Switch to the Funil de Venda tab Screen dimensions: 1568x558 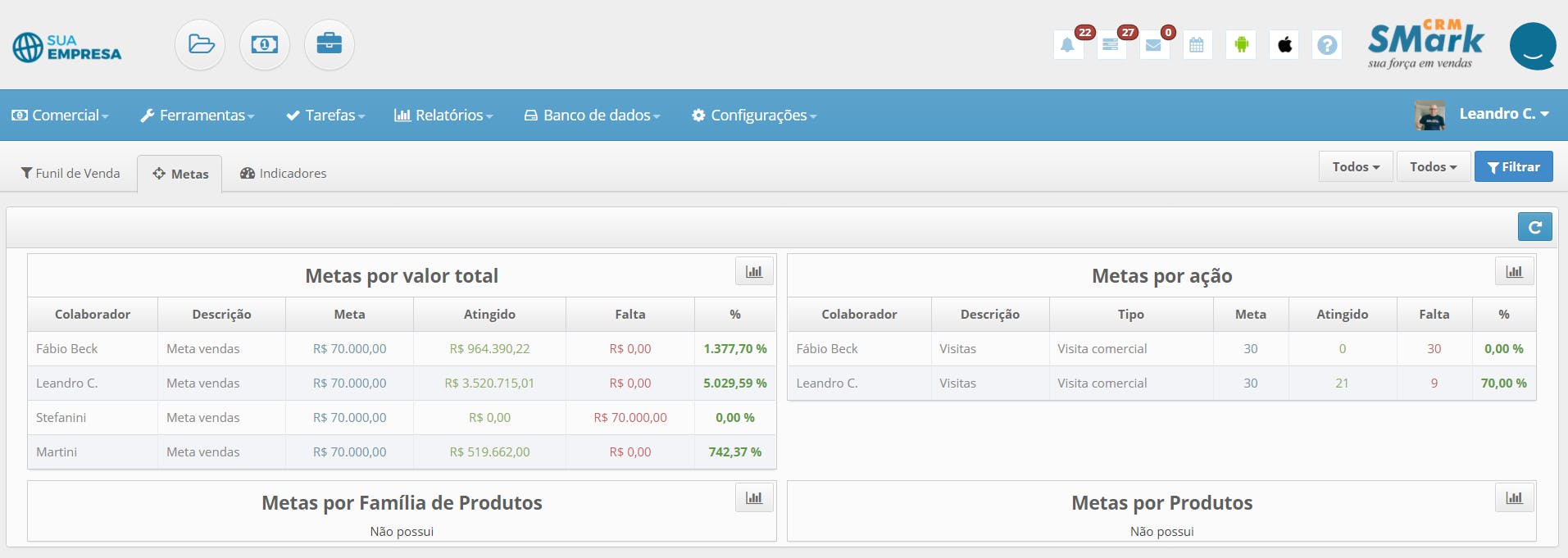pos(70,174)
